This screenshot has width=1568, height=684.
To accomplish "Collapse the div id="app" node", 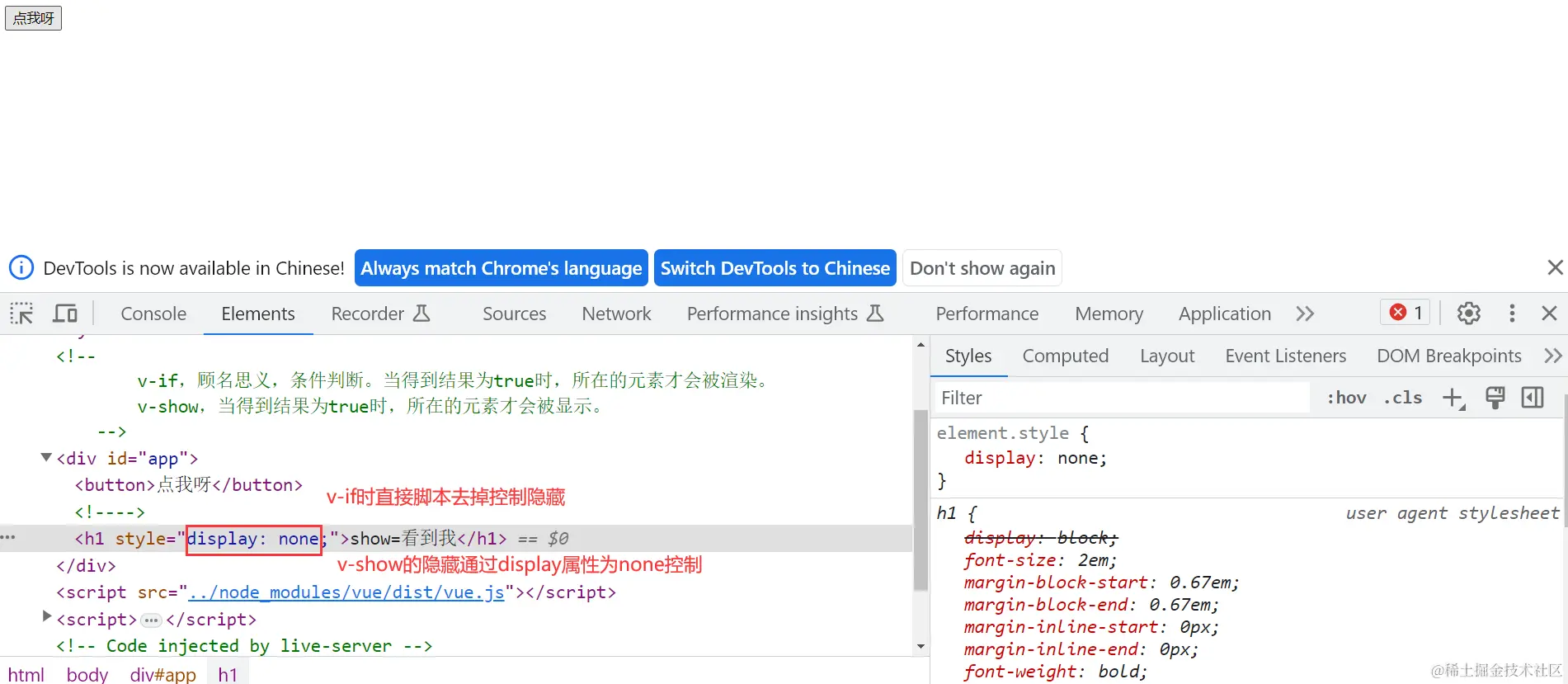I will [47, 457].
